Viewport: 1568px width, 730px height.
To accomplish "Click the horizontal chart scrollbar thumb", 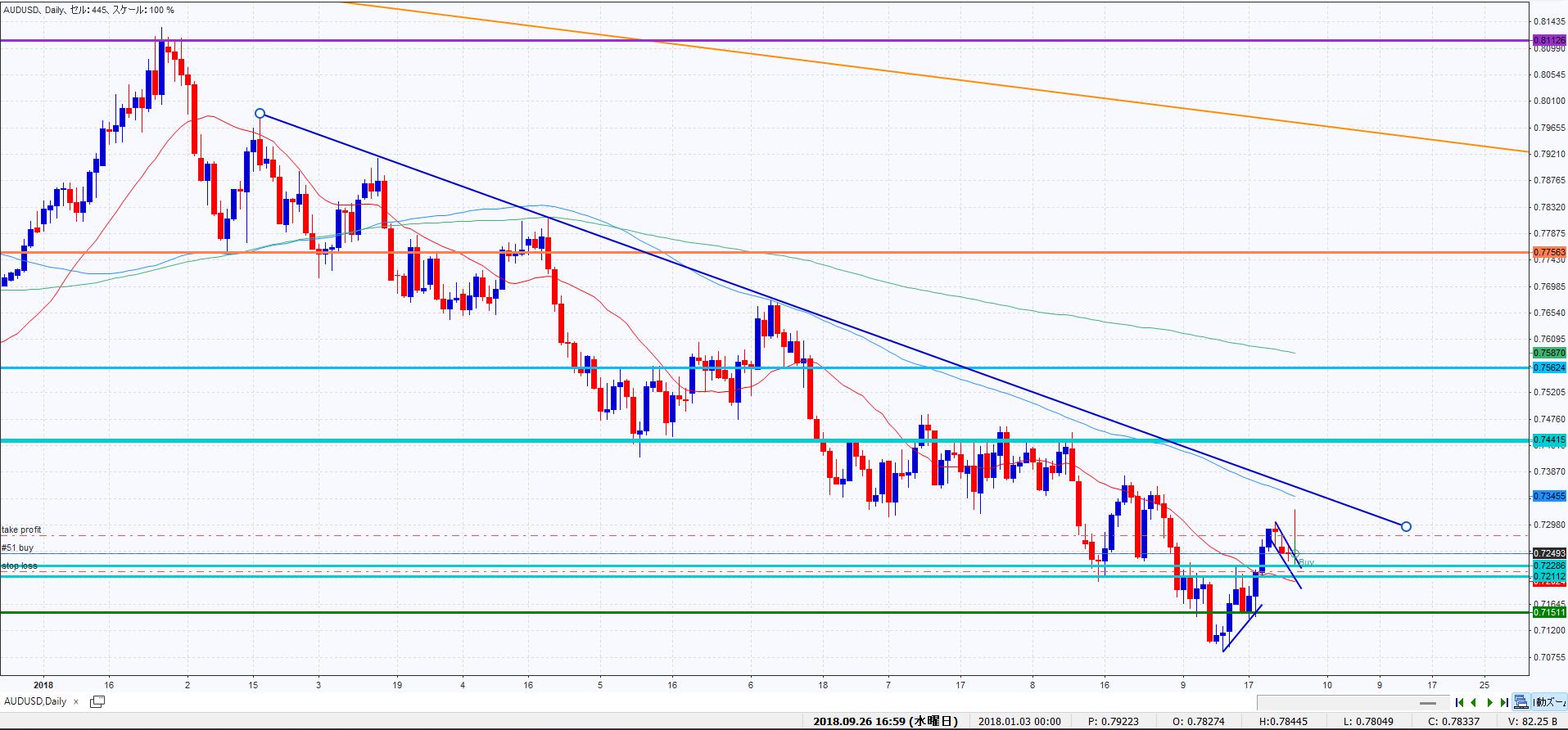I will coord(1428,703).
